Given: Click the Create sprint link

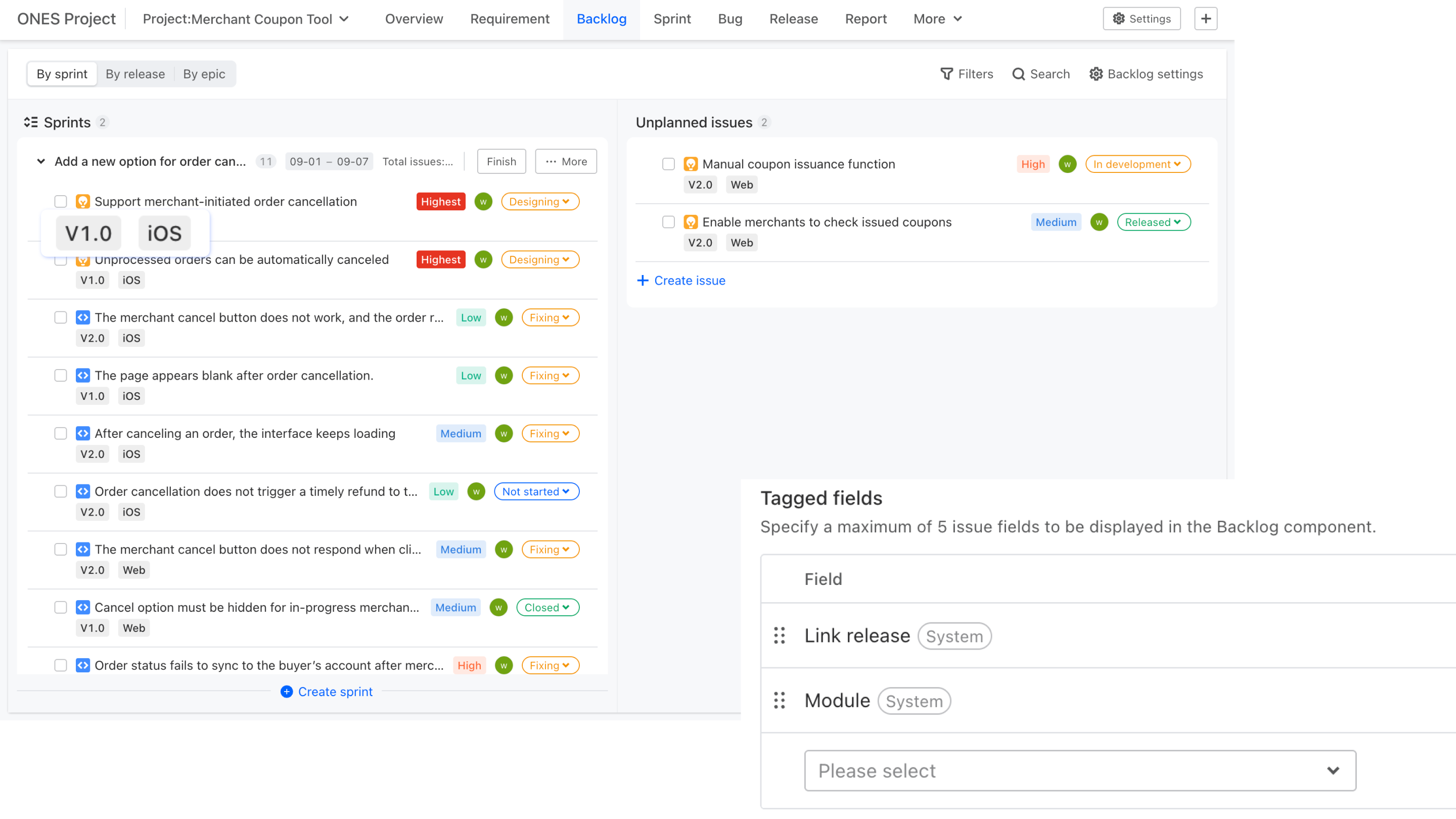Looking at the screenshot, I should click(326, 691).
